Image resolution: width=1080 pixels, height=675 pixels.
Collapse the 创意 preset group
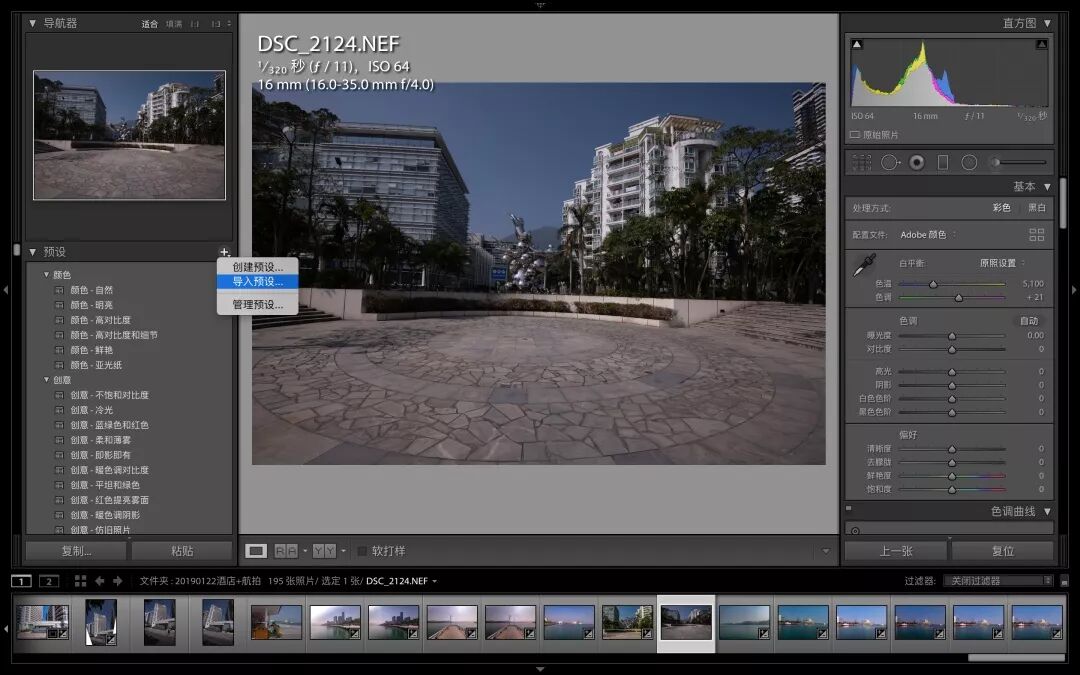click(46, 380)
